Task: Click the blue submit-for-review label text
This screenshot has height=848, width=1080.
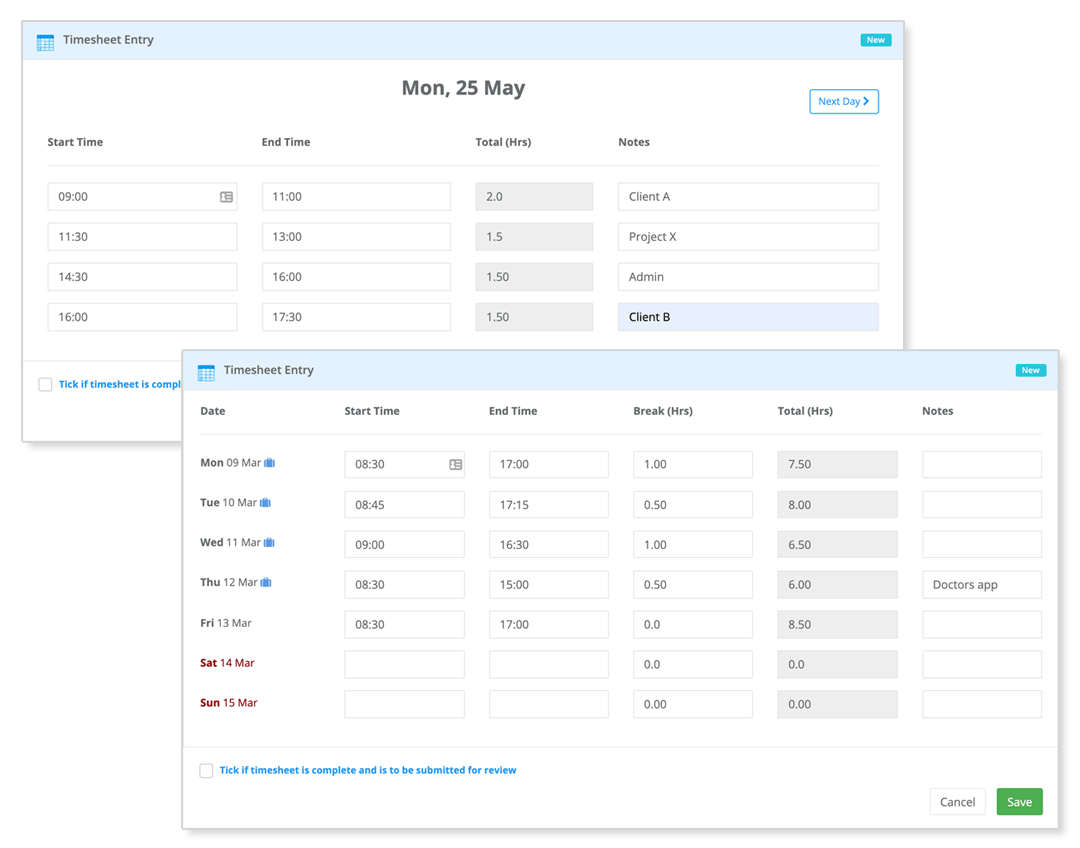Action: [368, 770]
